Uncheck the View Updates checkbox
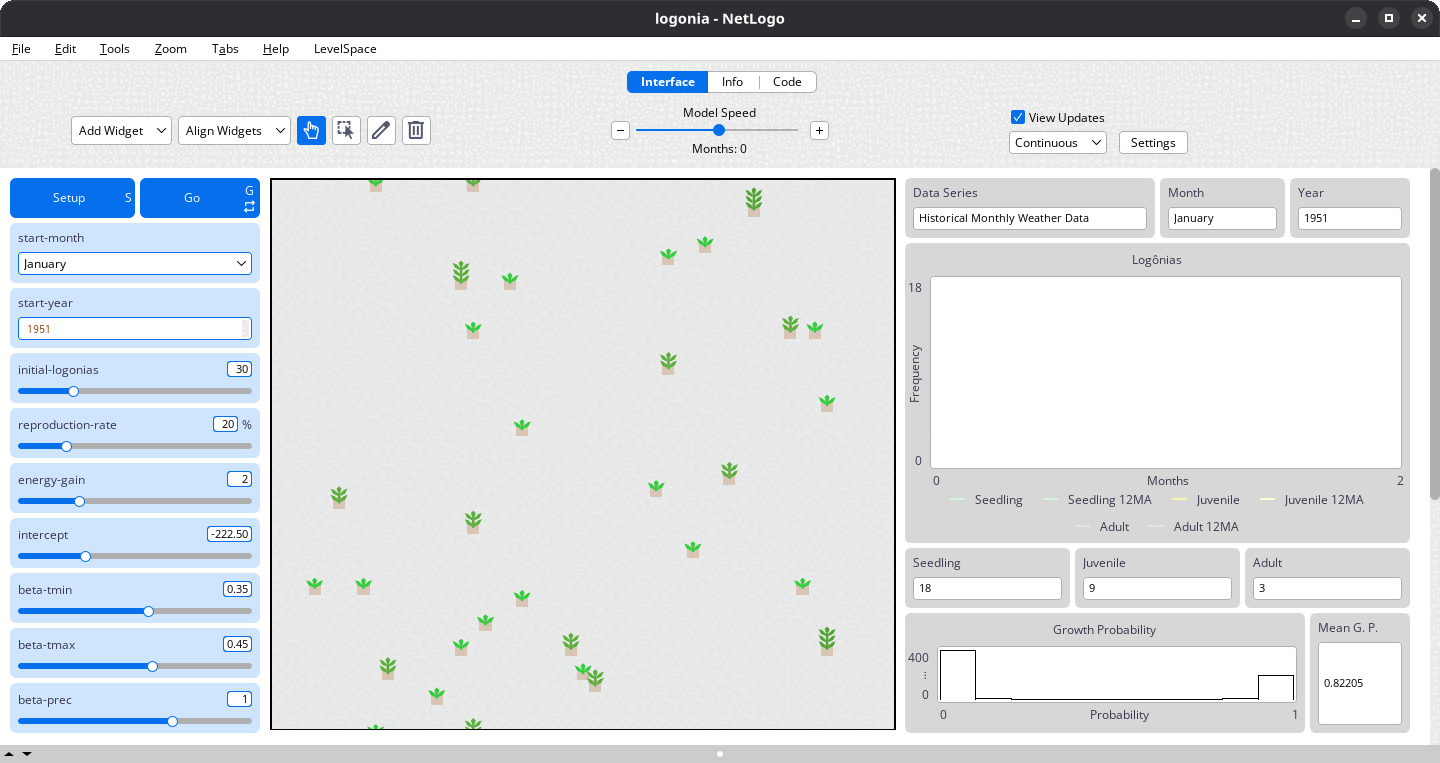 [1018, 117]
